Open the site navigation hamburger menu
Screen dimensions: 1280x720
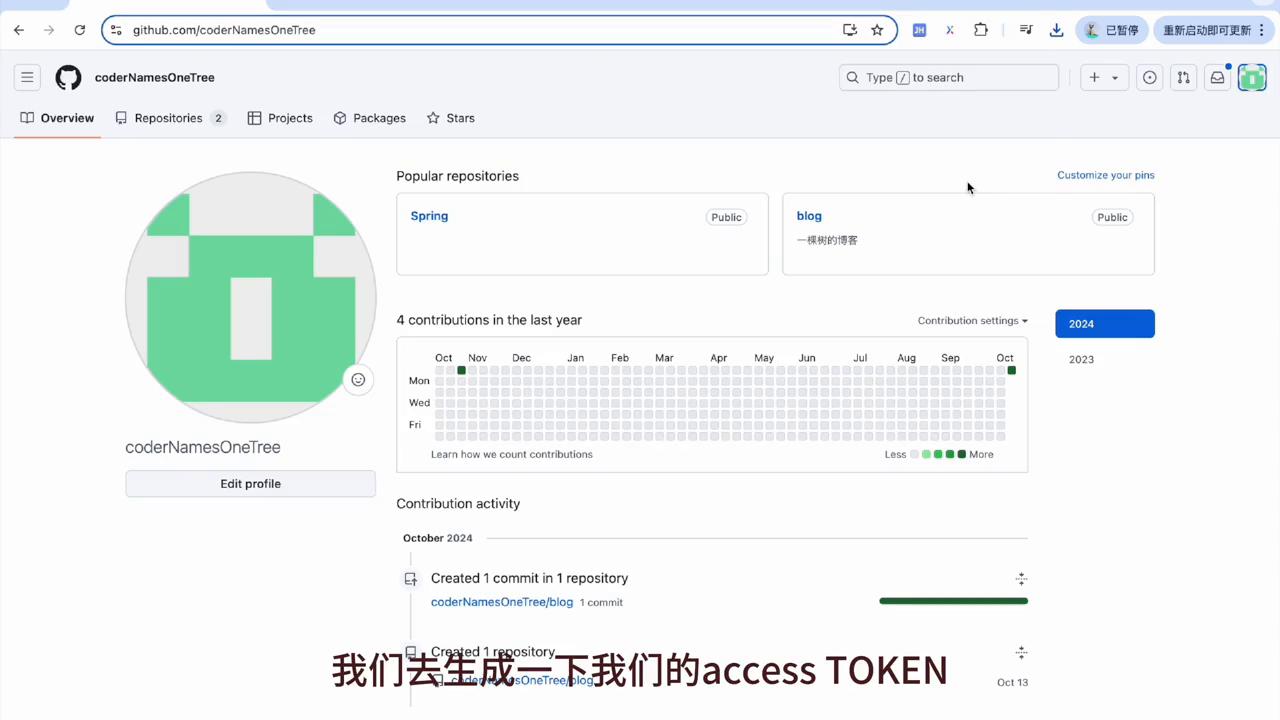coord(27,77)
